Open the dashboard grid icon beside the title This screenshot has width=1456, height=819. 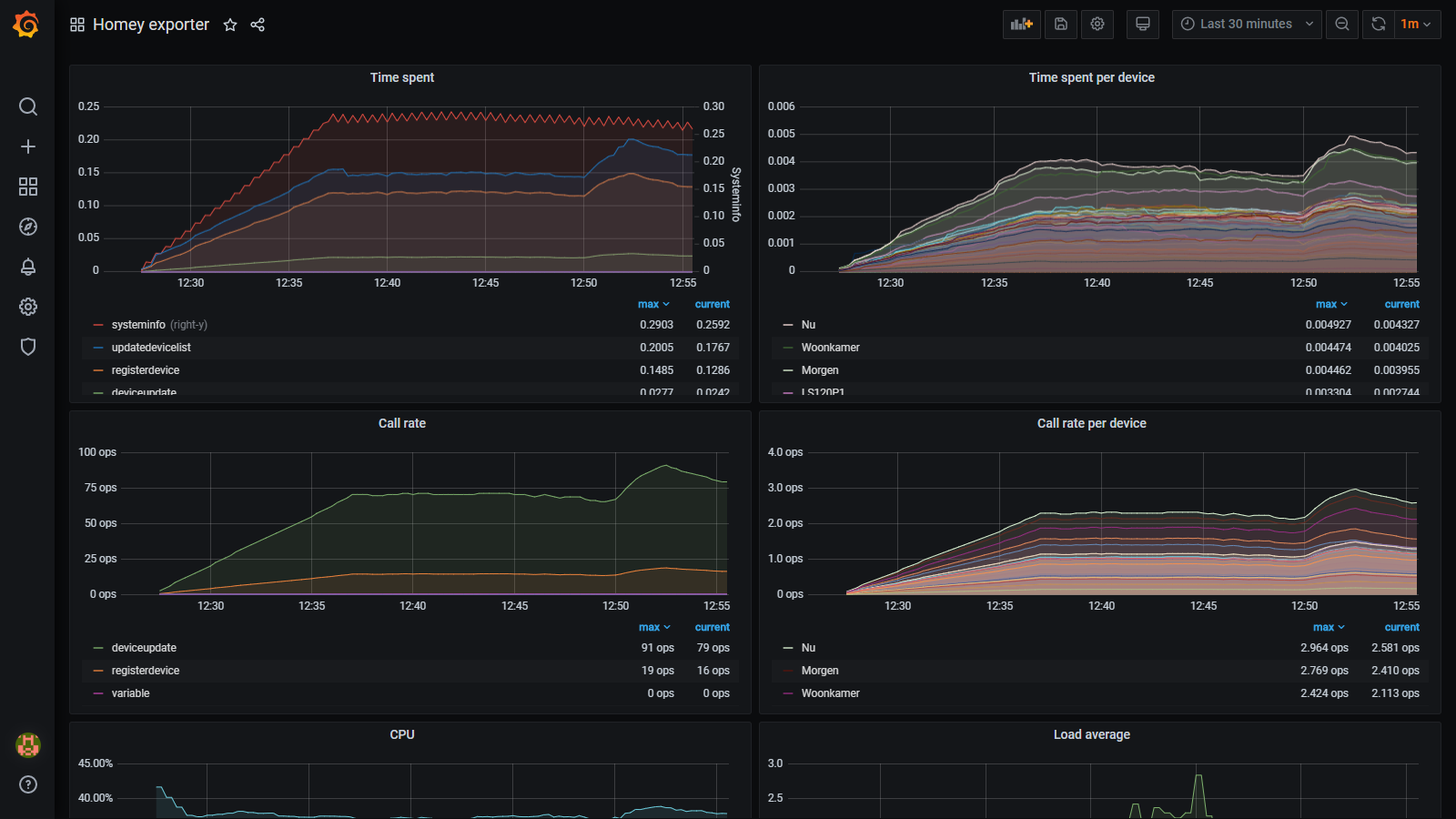(x=77, y=25)
